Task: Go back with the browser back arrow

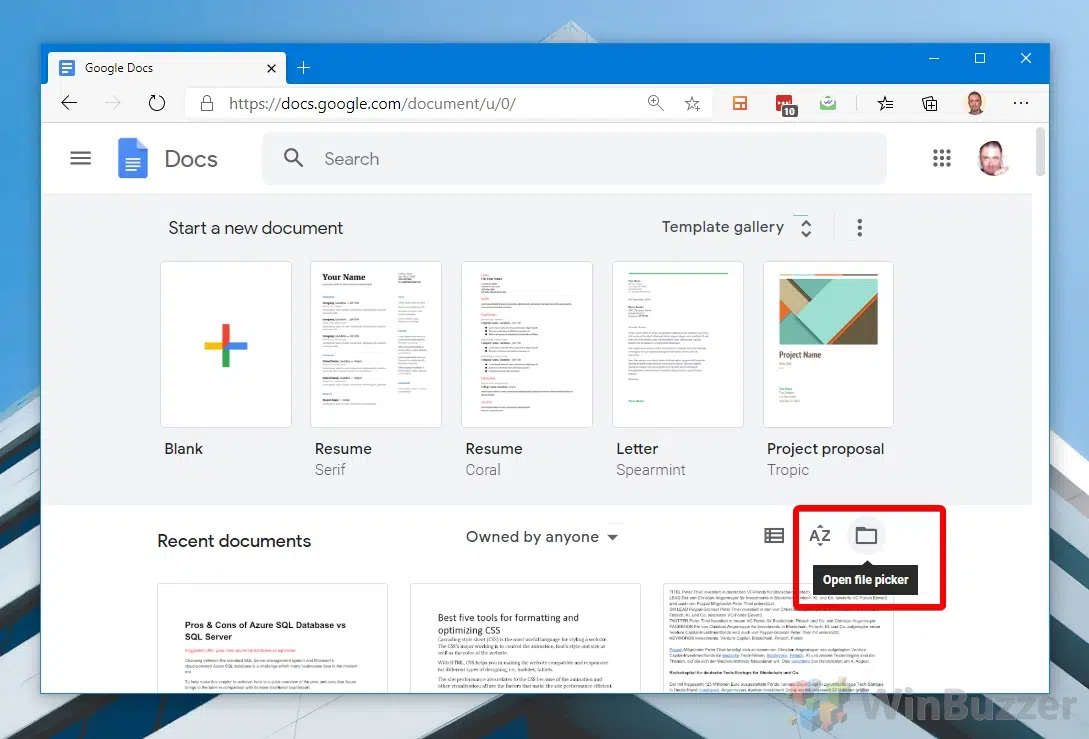Action: [x=69, y=103]
